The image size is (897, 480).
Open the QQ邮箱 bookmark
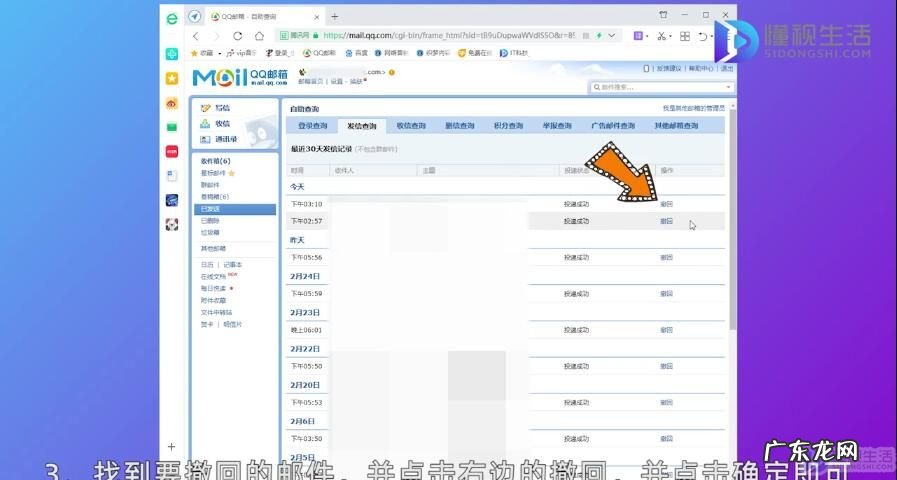tap(319, 53)
